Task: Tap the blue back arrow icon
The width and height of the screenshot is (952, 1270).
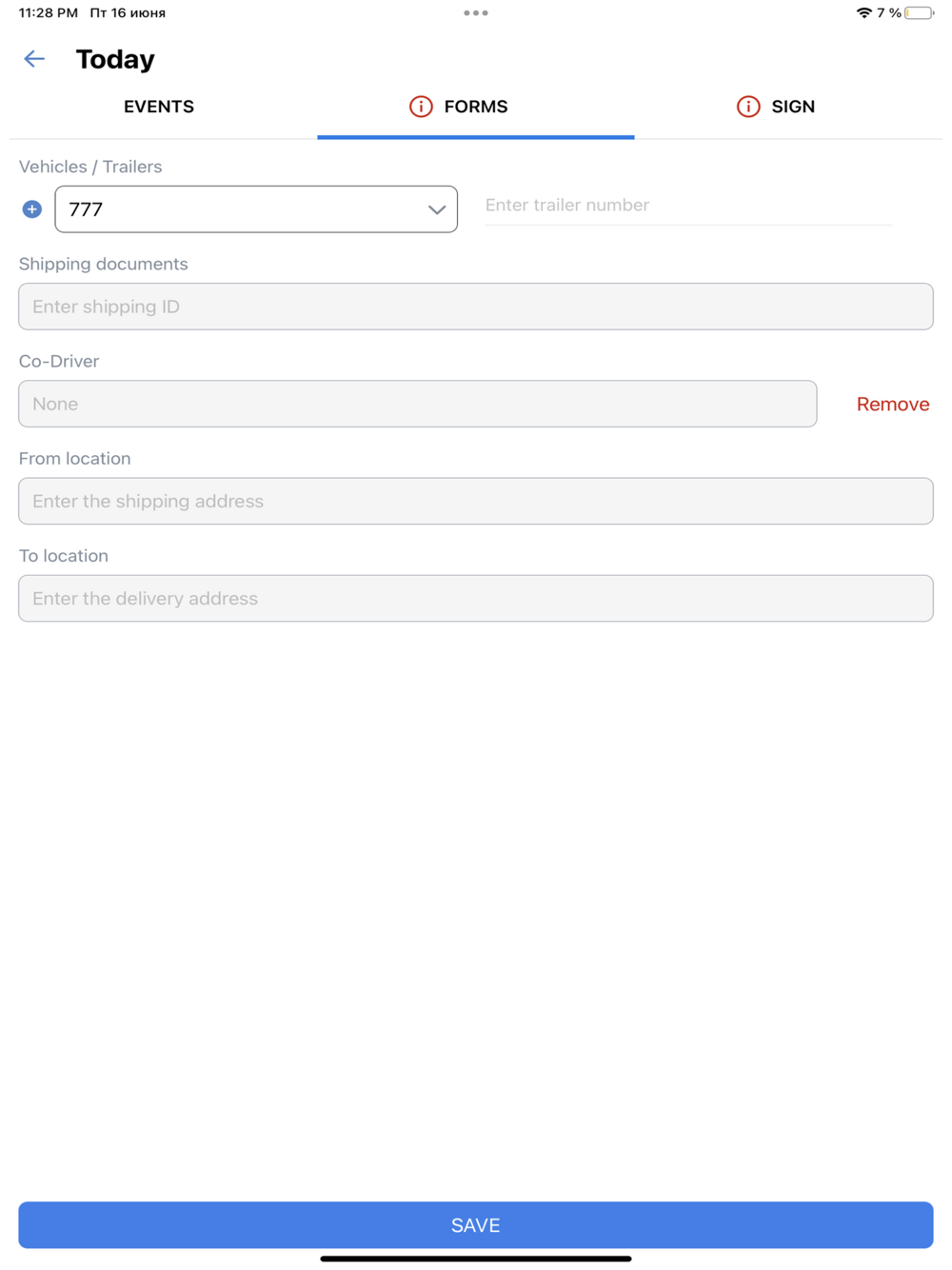Action: (34, 59)
